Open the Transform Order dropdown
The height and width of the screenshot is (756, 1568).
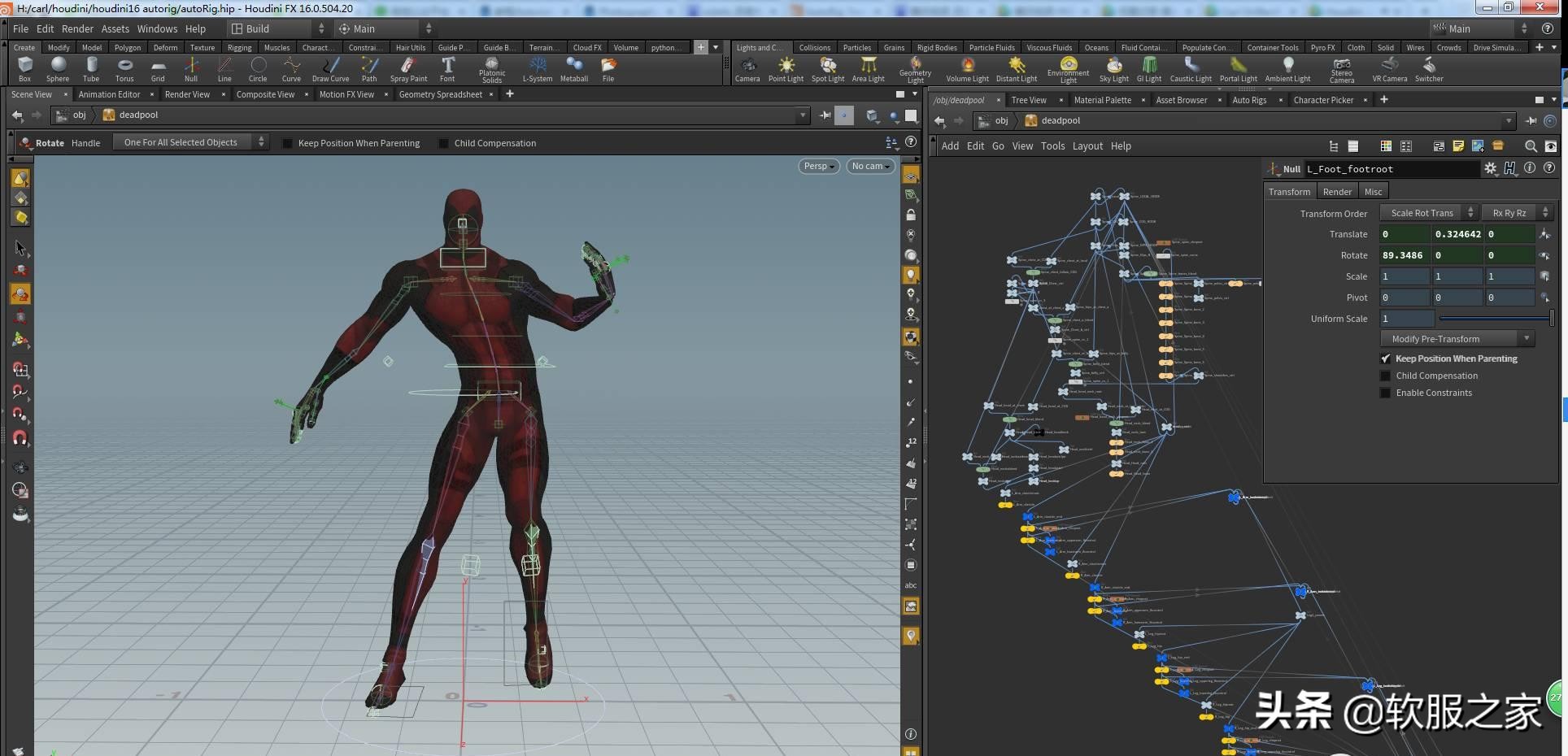point(1428,213)
